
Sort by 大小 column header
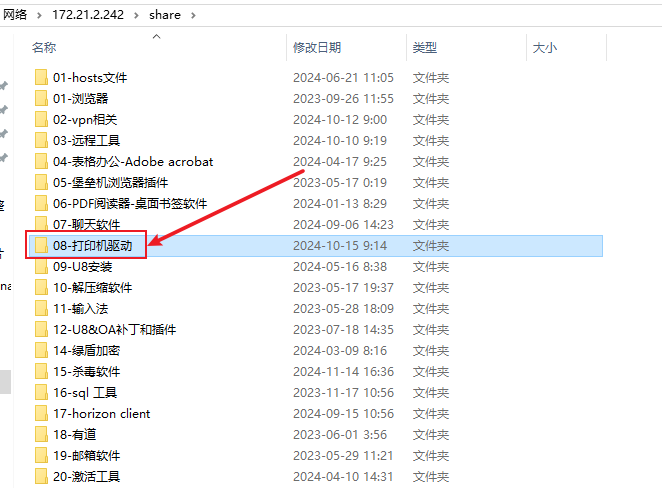pyautogui.click(x=544, y=47)
